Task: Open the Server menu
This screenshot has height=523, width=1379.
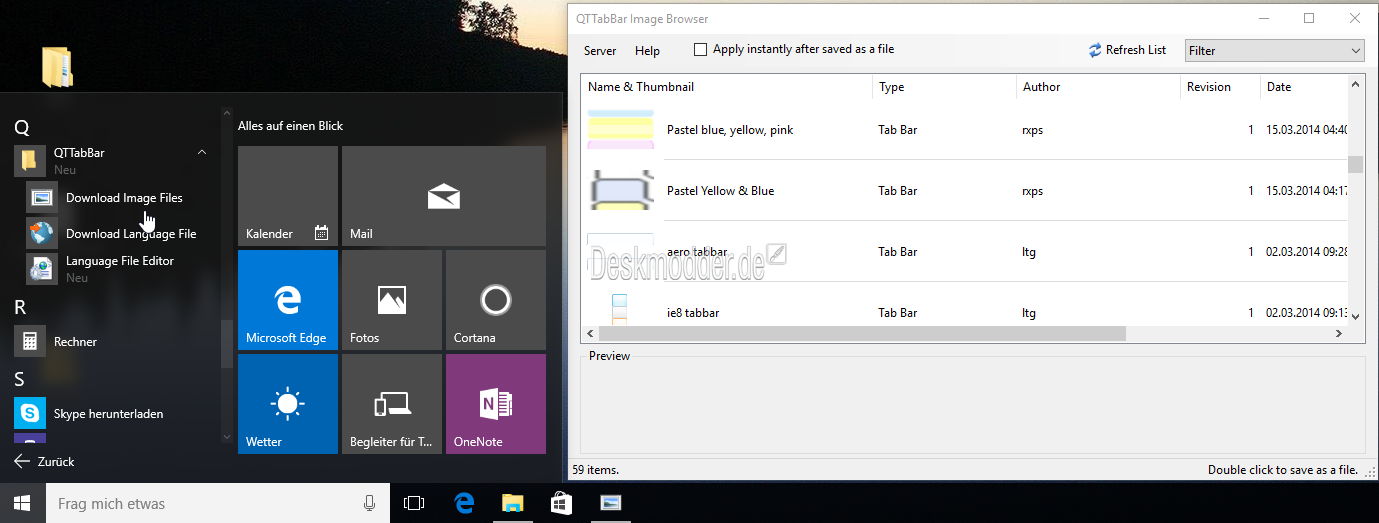Action: pyautogui.click(x=600, y=50)
